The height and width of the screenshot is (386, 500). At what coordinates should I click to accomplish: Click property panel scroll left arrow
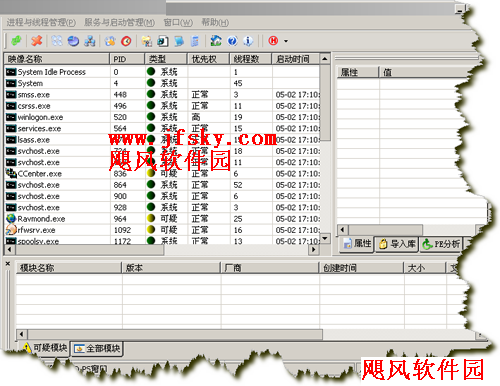pyautogui.click(x=342, y=229)
